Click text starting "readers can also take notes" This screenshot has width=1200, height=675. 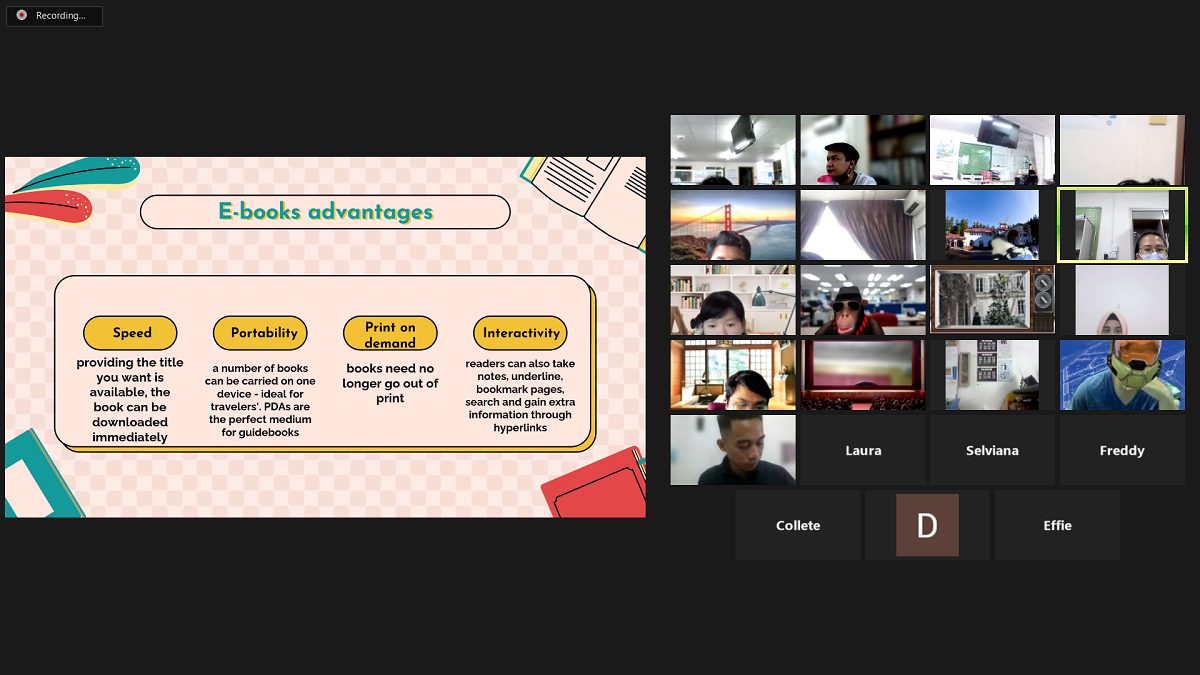[x=520, y=396]
